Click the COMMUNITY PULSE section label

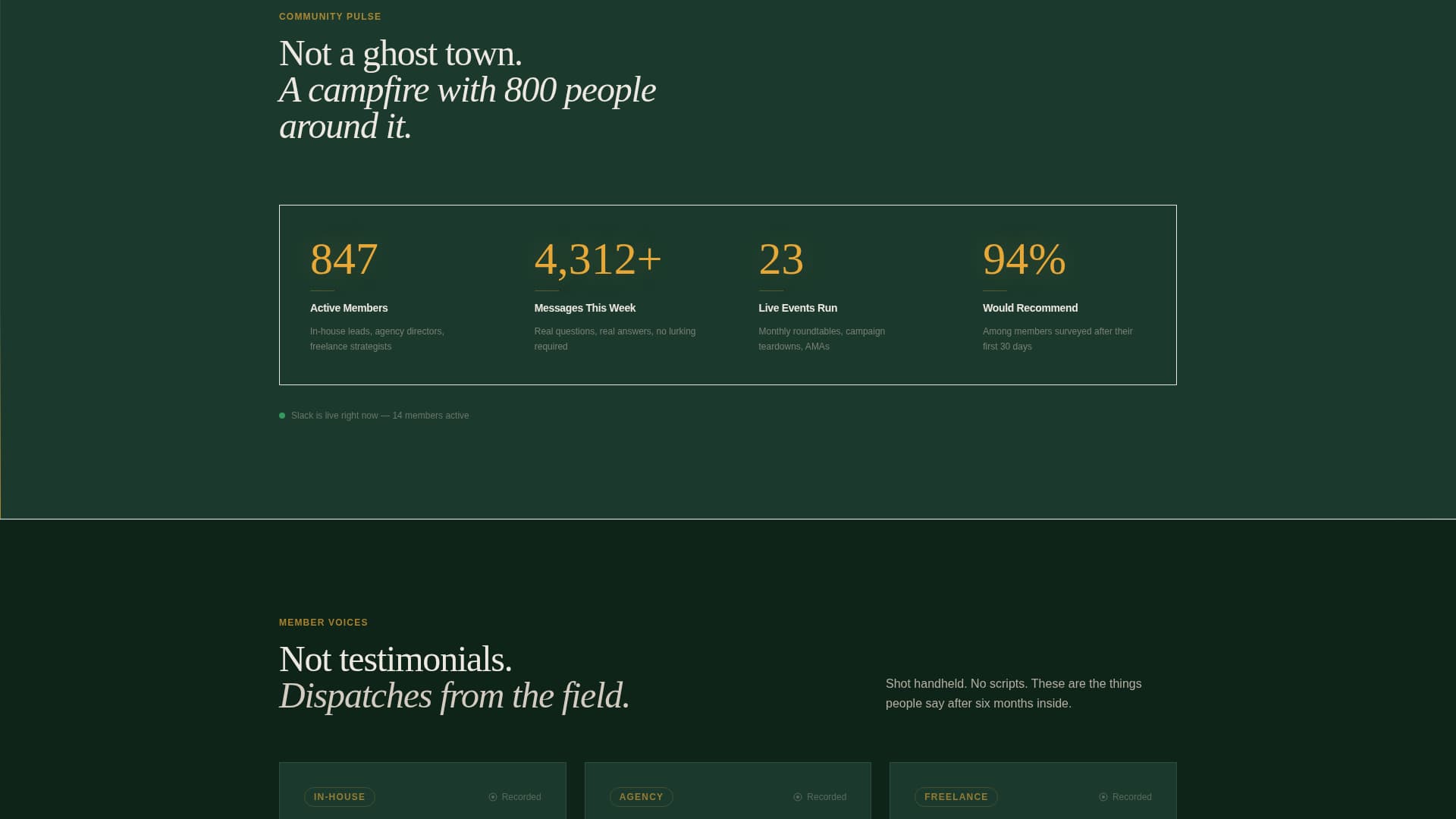[330, 17]
